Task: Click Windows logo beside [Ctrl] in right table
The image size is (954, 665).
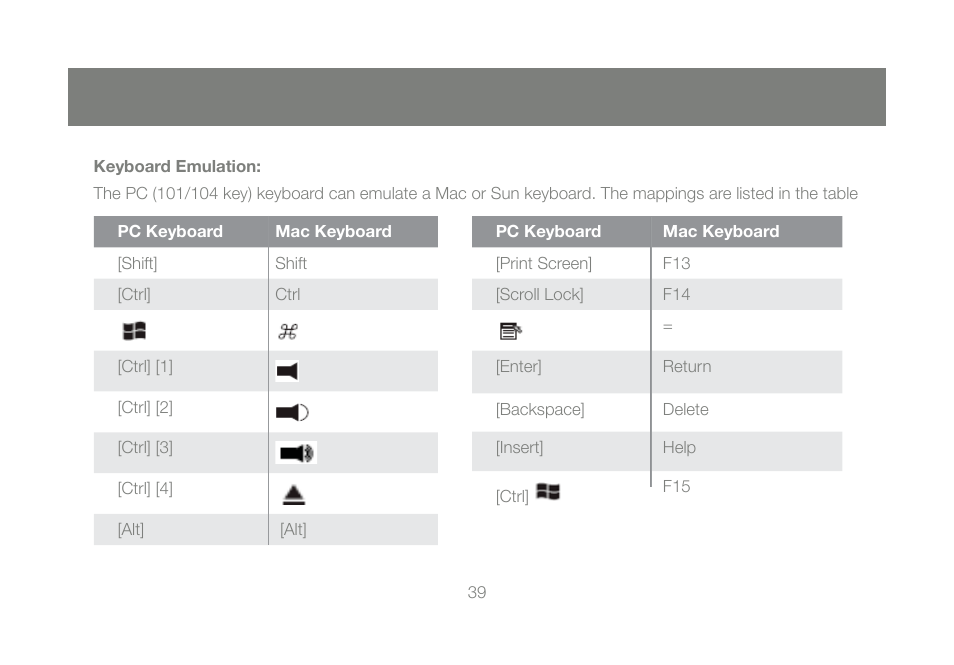Action: (x=548, y=491)
